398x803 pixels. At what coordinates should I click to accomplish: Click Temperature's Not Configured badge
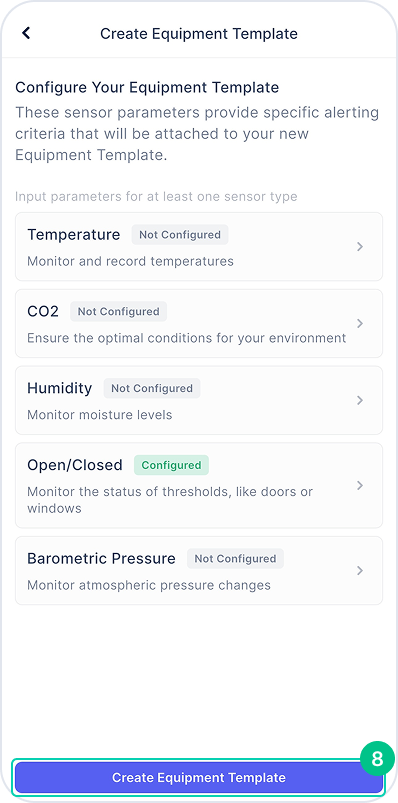180,235
